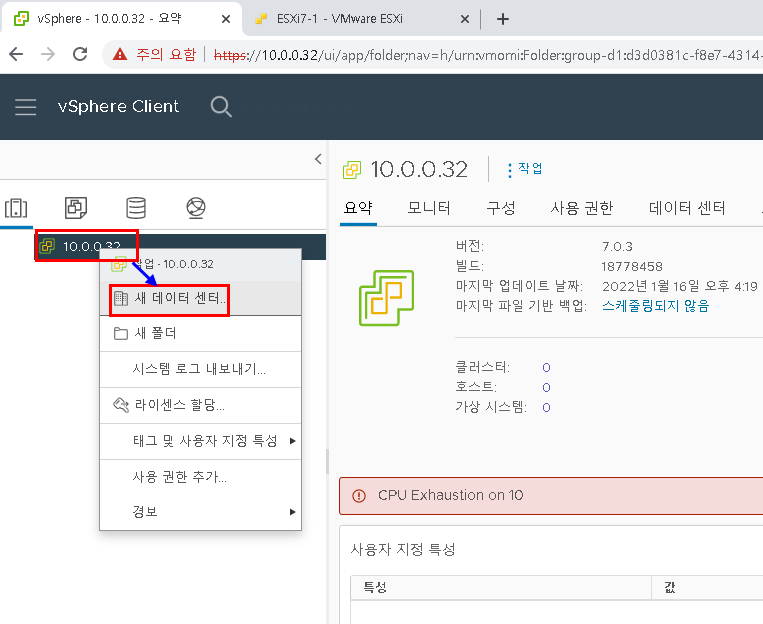
Task: Click the new folder icon in menu
Action: click(x=121, y=334)
